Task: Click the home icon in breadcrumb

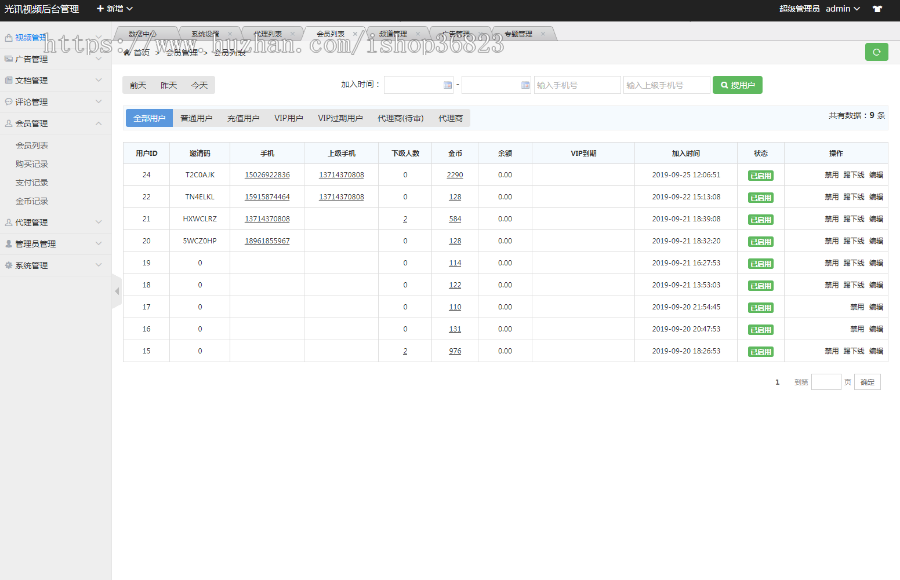Action: pos(127,52)
